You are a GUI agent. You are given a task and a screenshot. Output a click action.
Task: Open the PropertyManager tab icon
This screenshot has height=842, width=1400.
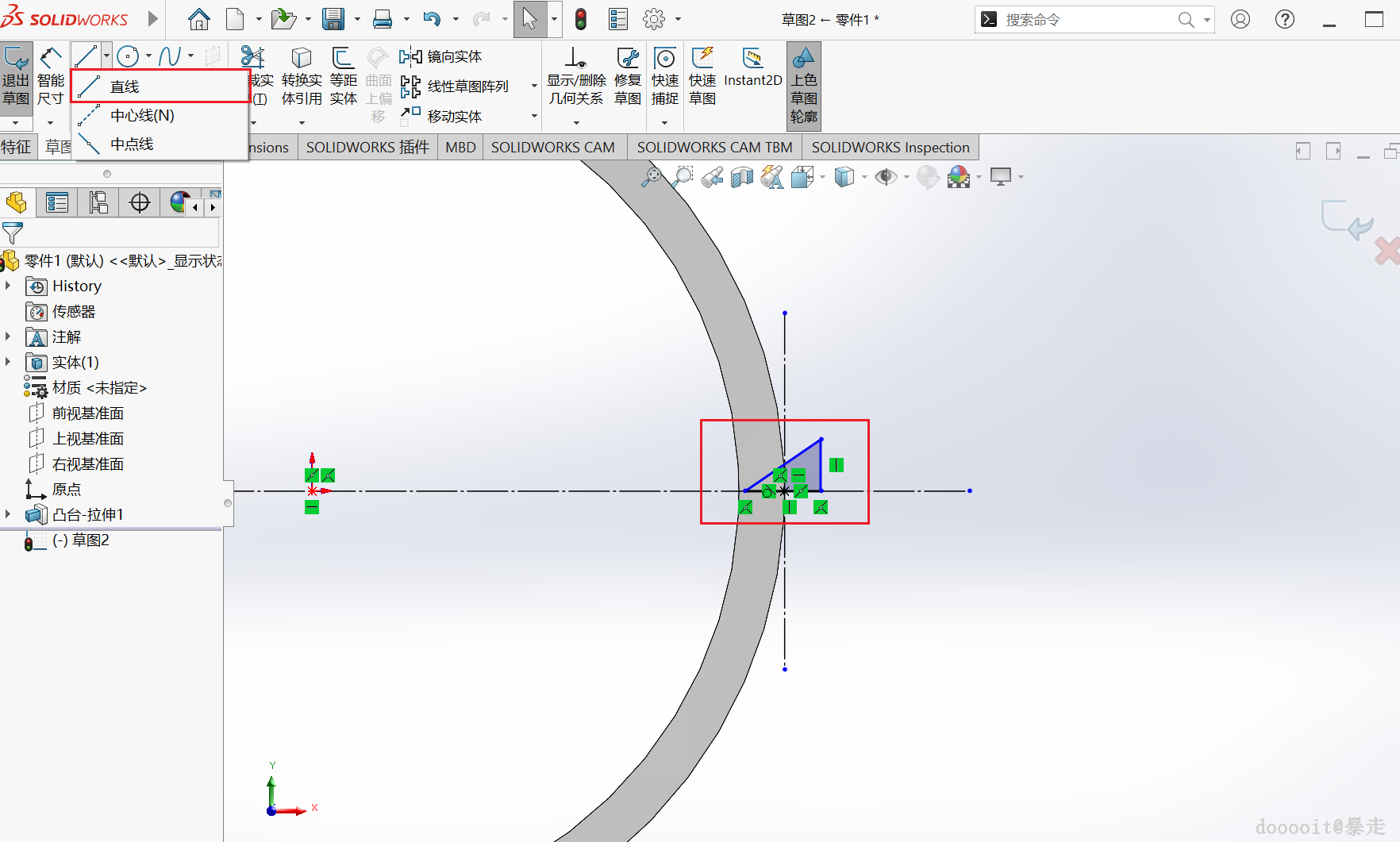[x=57, y=203]
